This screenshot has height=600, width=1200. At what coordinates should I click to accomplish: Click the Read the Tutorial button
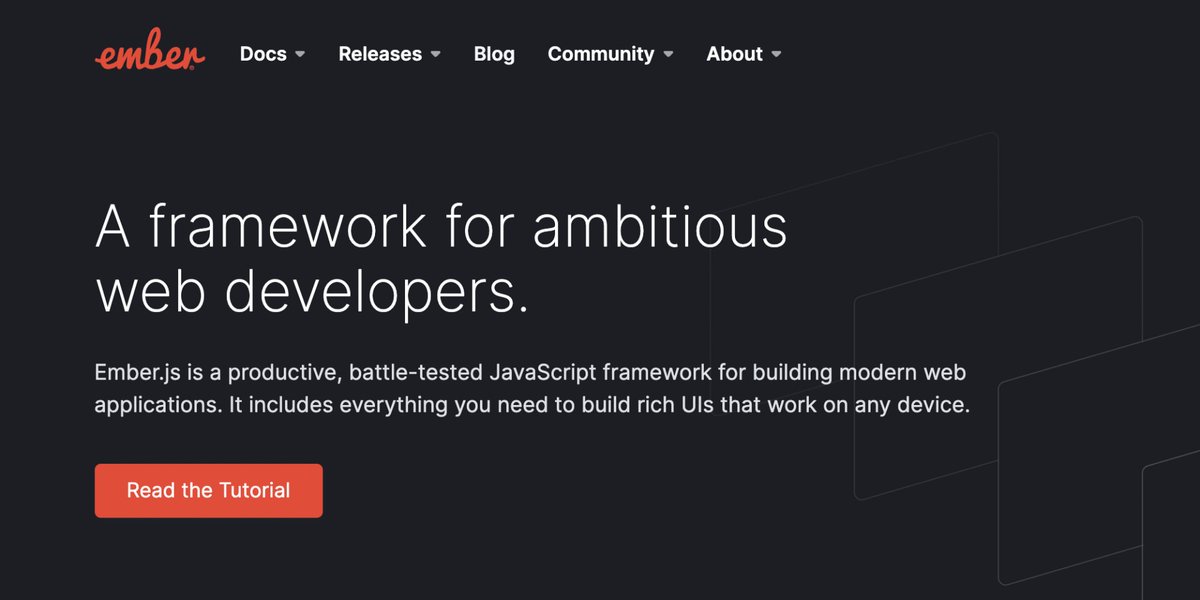[x=209, y=491]
